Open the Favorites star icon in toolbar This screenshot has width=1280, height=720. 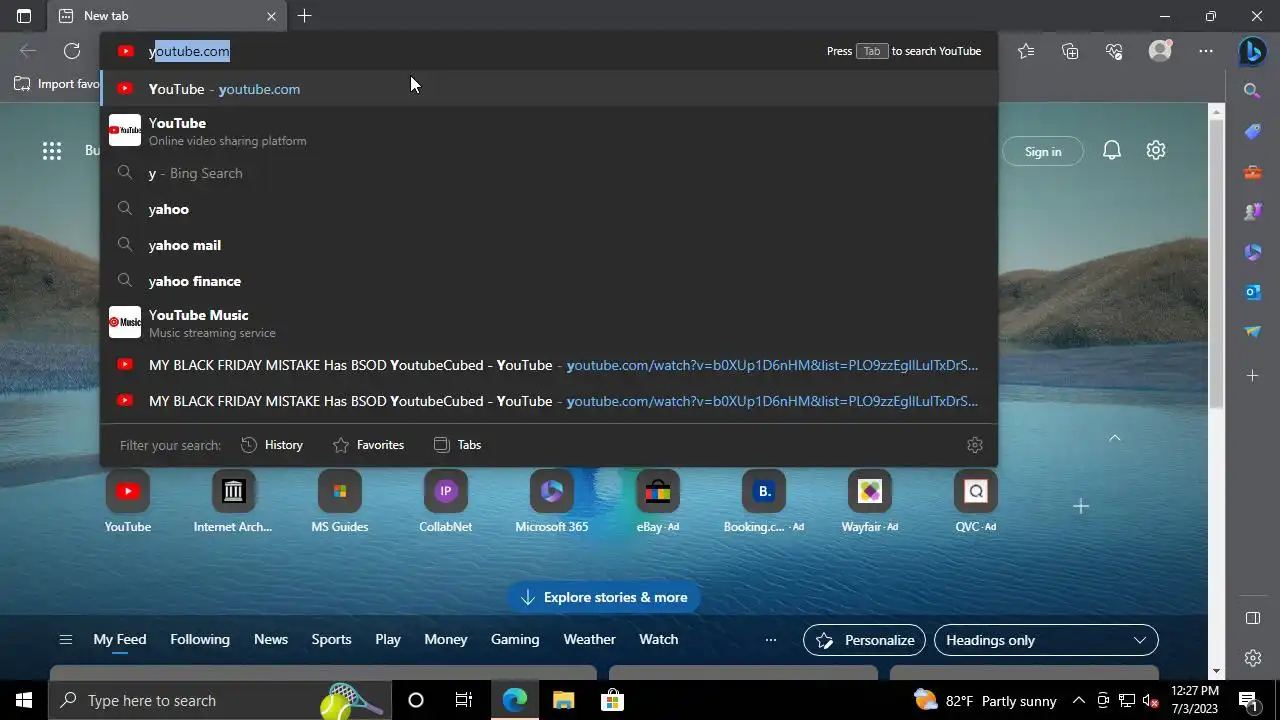point(1026,51)
